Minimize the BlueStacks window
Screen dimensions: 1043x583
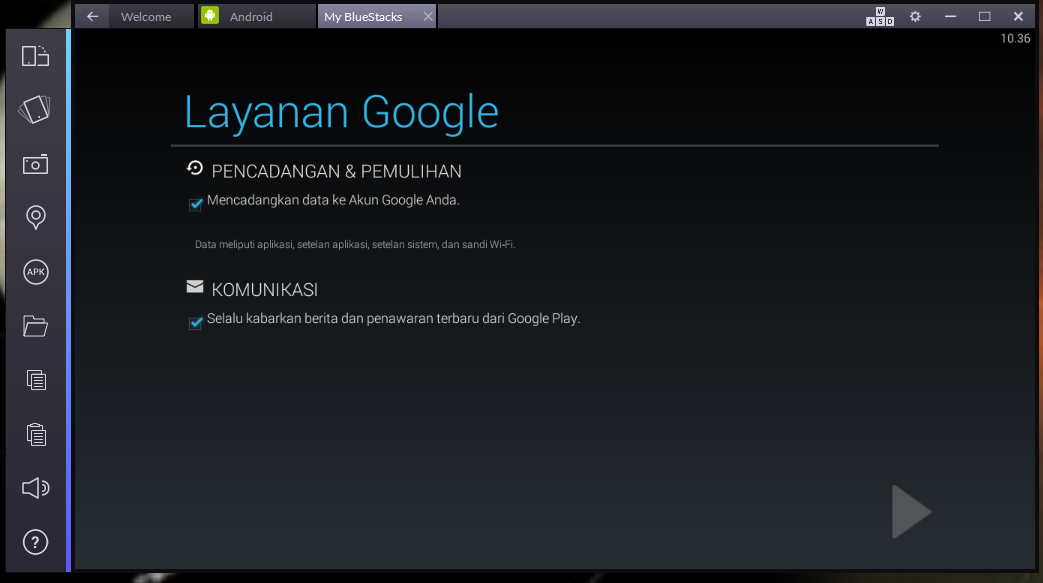(950, 17)
